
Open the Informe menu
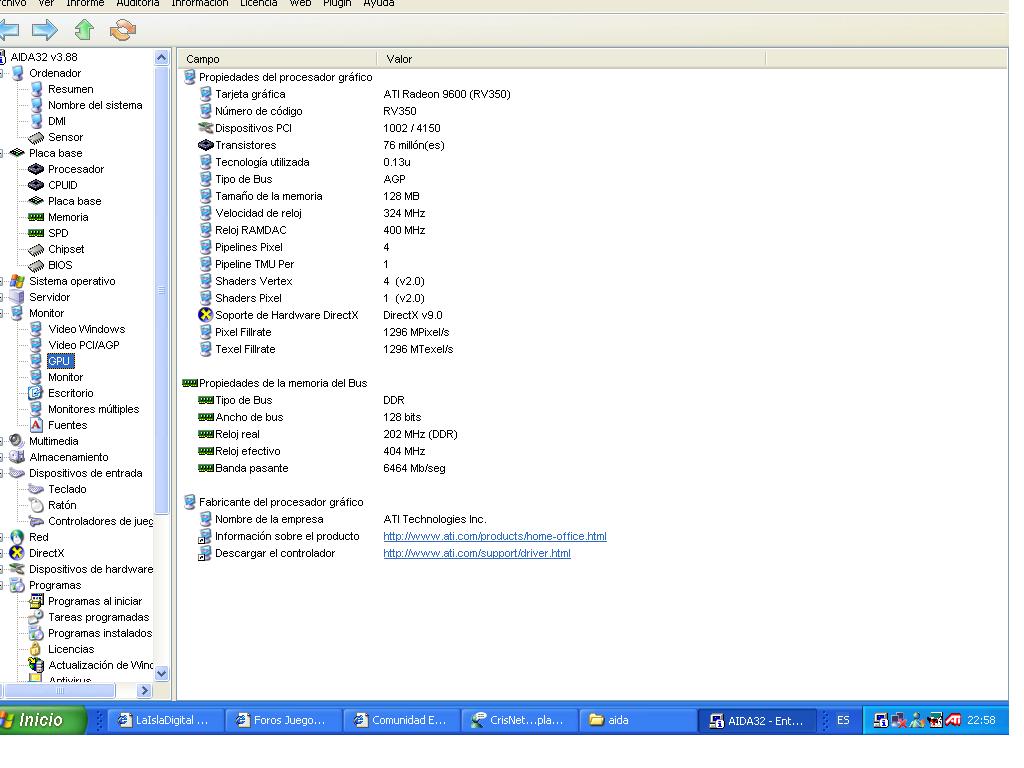85,3
